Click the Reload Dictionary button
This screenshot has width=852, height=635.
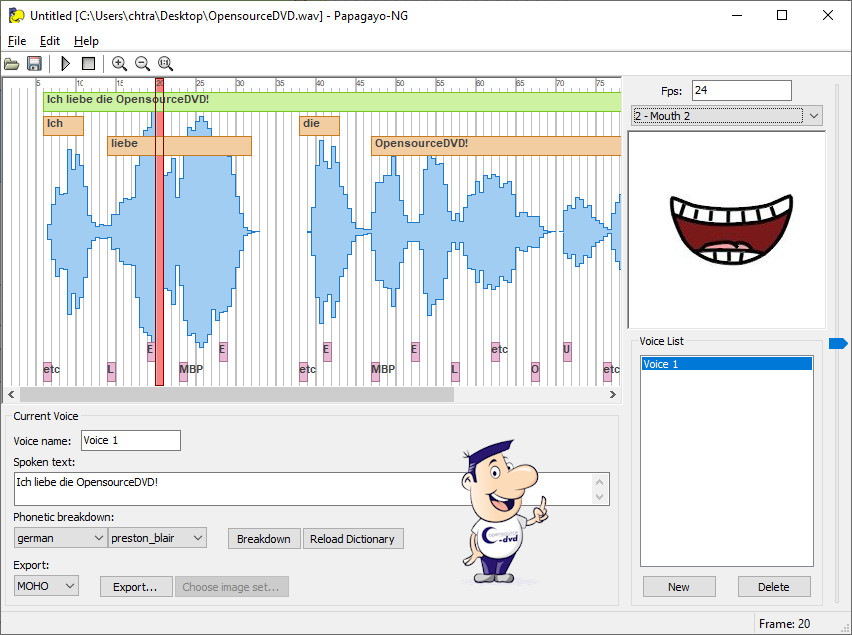pyautogui.click(x=352, y=539)
